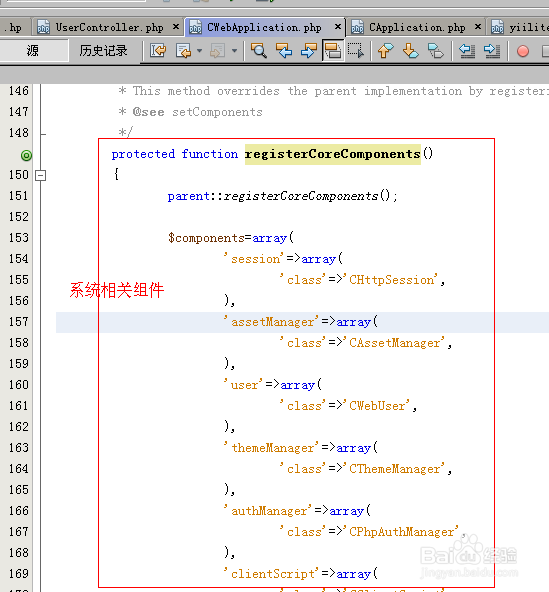Find previous occurrence arrow icon
The height and width of the screenshot is (592, 549).
(x=284, y=51)
